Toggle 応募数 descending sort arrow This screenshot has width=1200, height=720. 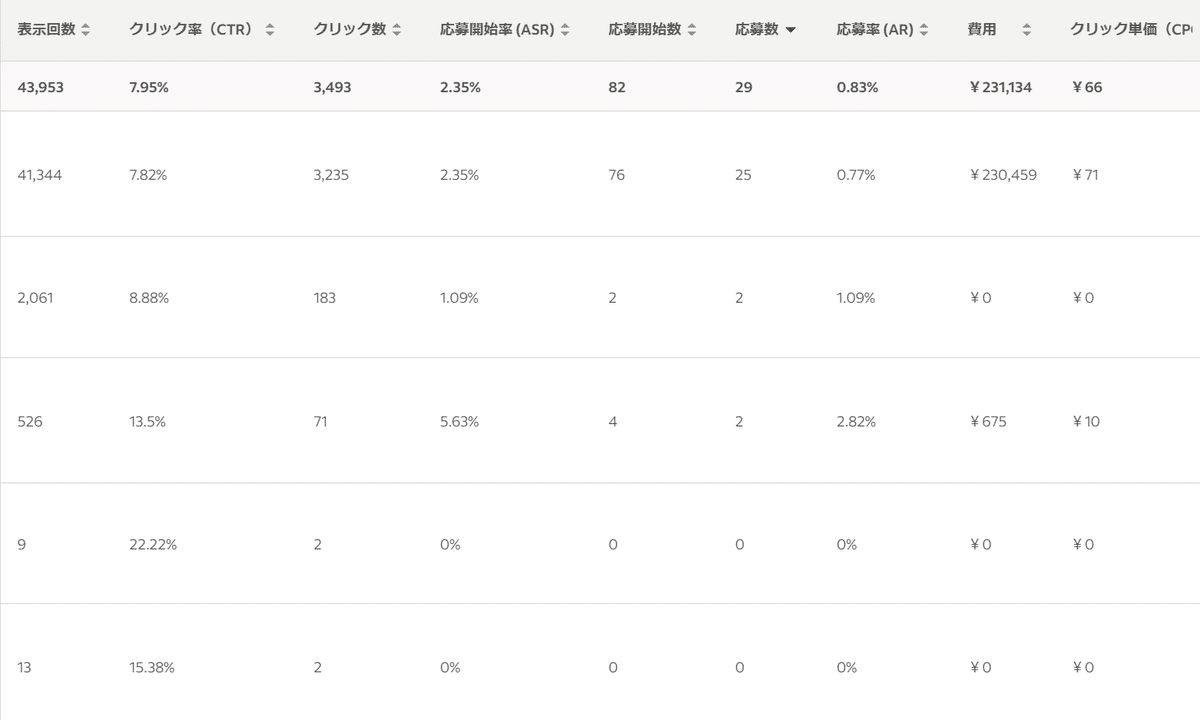point(791,30)
